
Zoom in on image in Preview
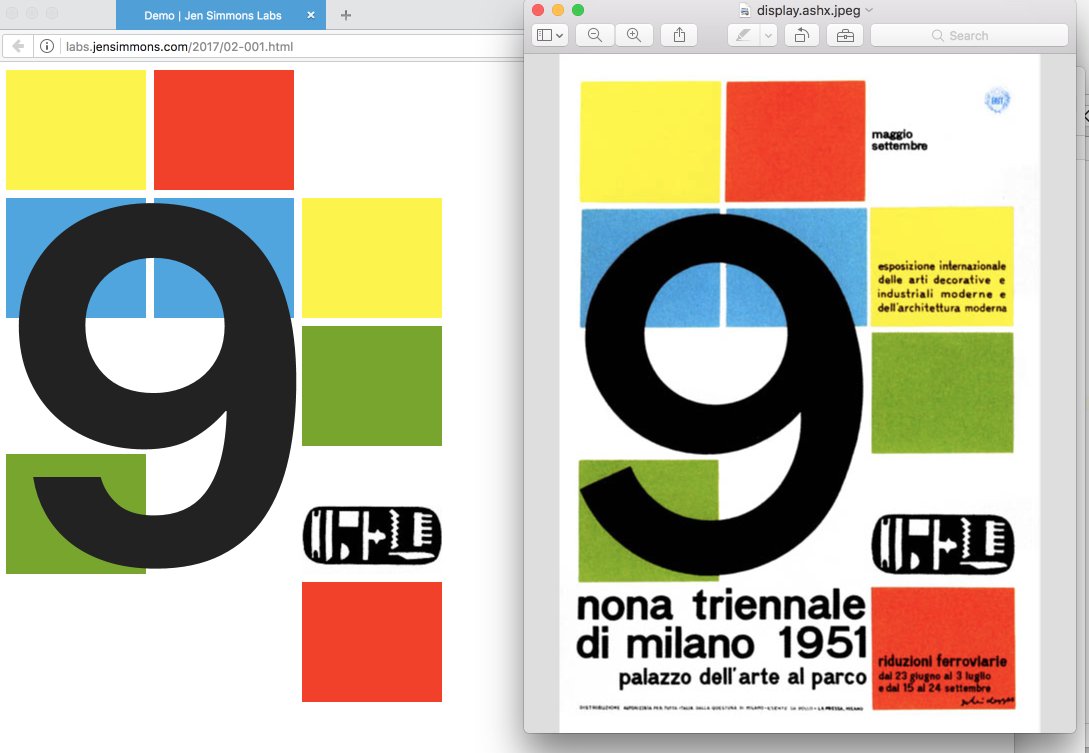tap(633, 35)
